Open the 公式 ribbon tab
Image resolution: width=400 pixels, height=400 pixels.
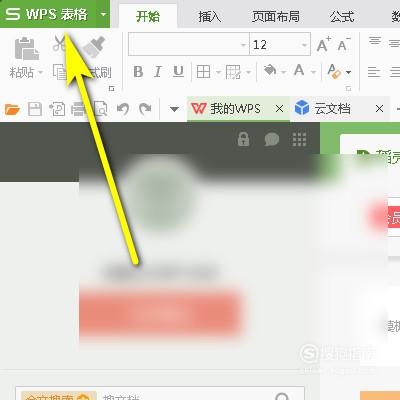pyautogui.click(x=342, y=16)
